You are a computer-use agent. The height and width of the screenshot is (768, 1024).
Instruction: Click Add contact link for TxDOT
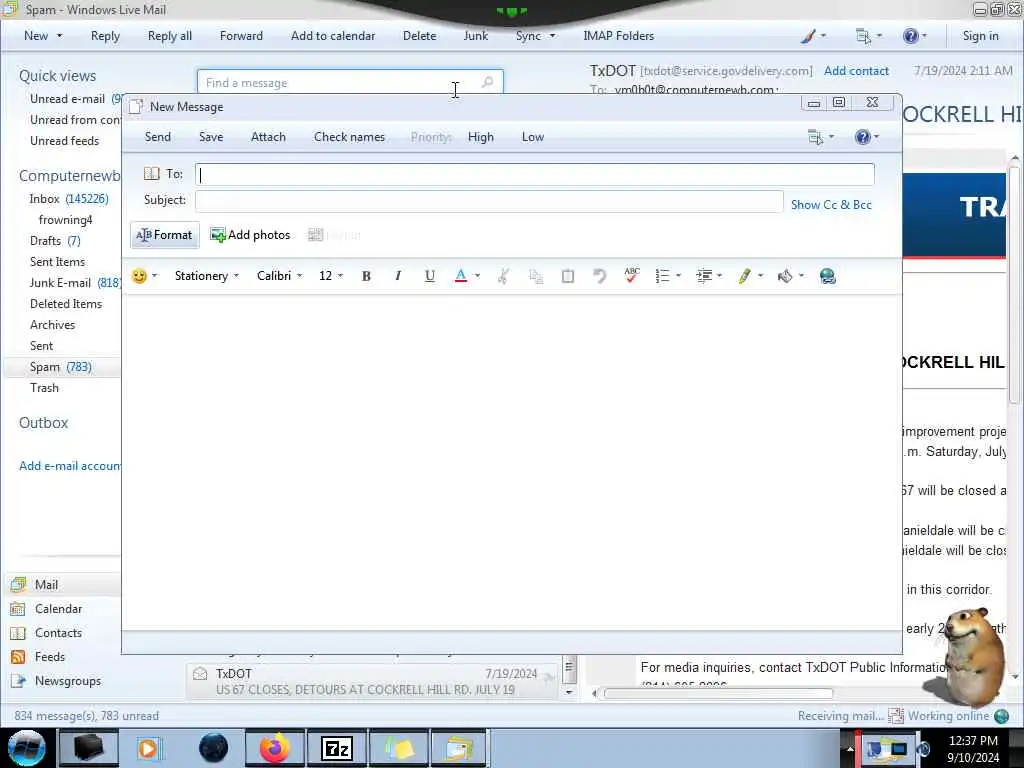856,71
